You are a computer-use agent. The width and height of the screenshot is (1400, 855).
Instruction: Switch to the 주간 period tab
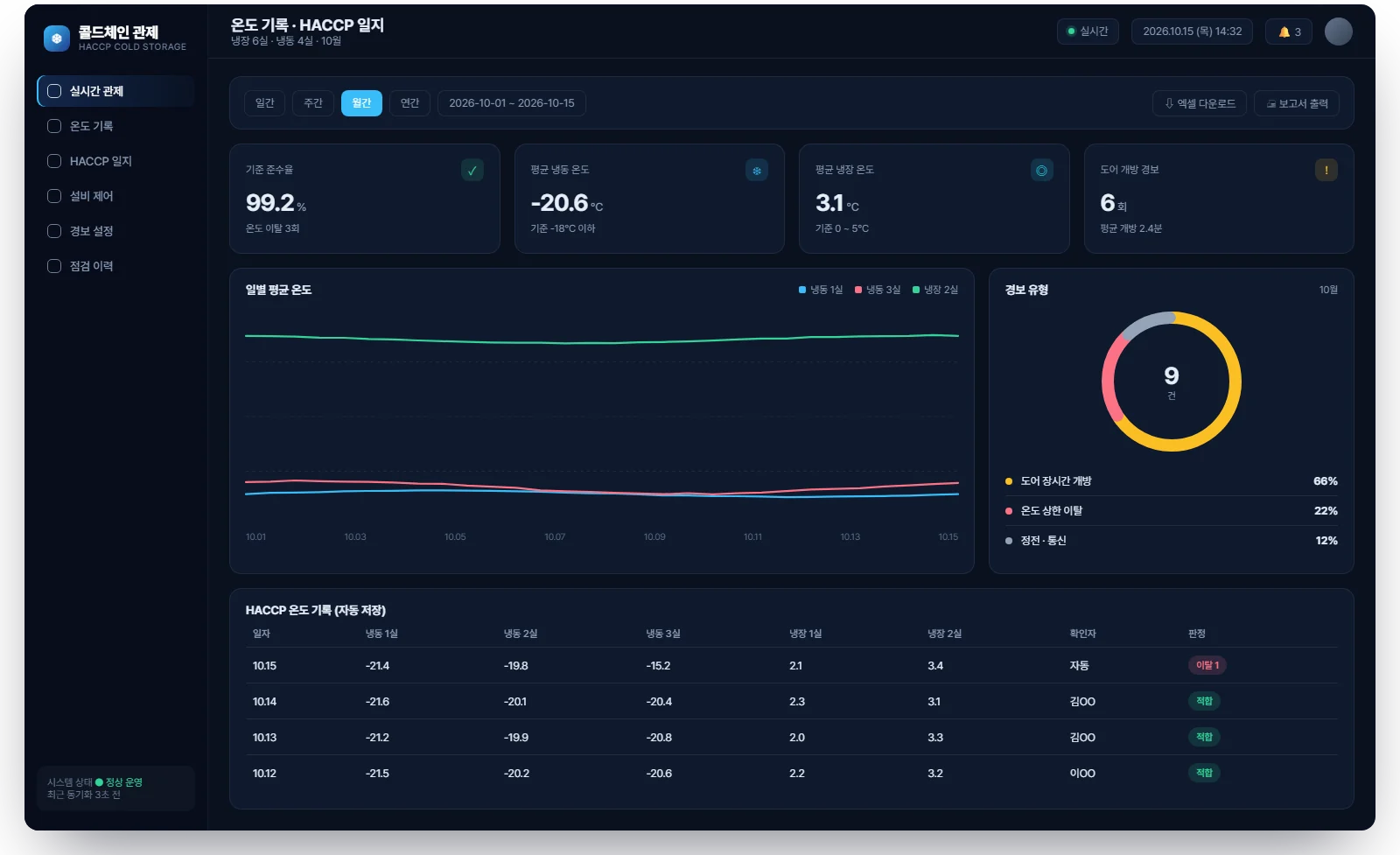click(x=313, y=103)
